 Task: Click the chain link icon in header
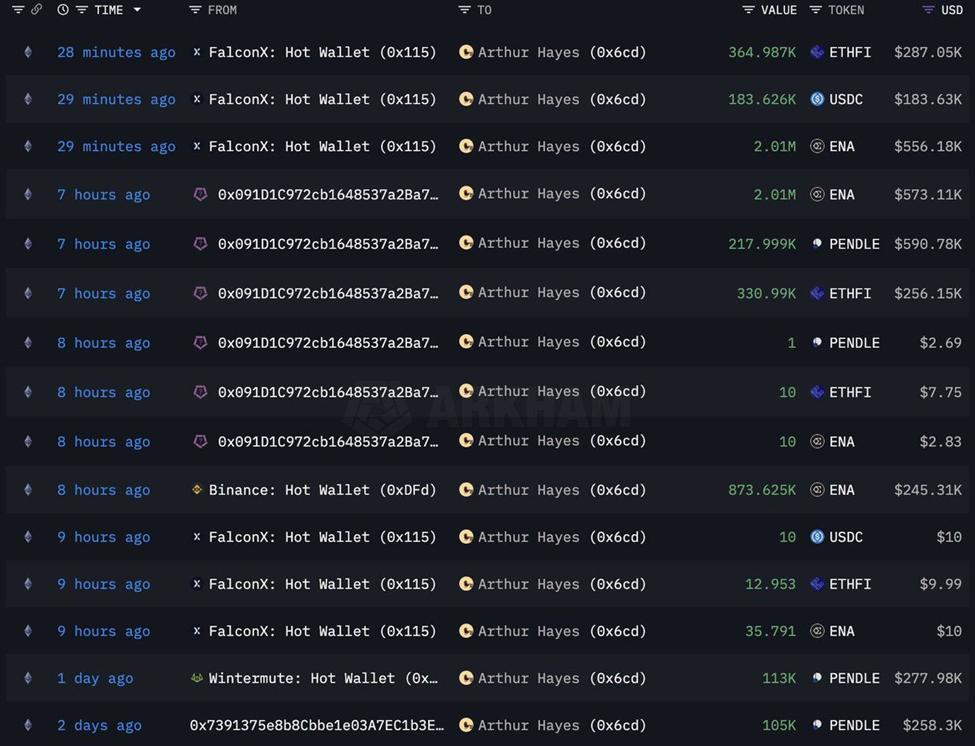point(37,10)
